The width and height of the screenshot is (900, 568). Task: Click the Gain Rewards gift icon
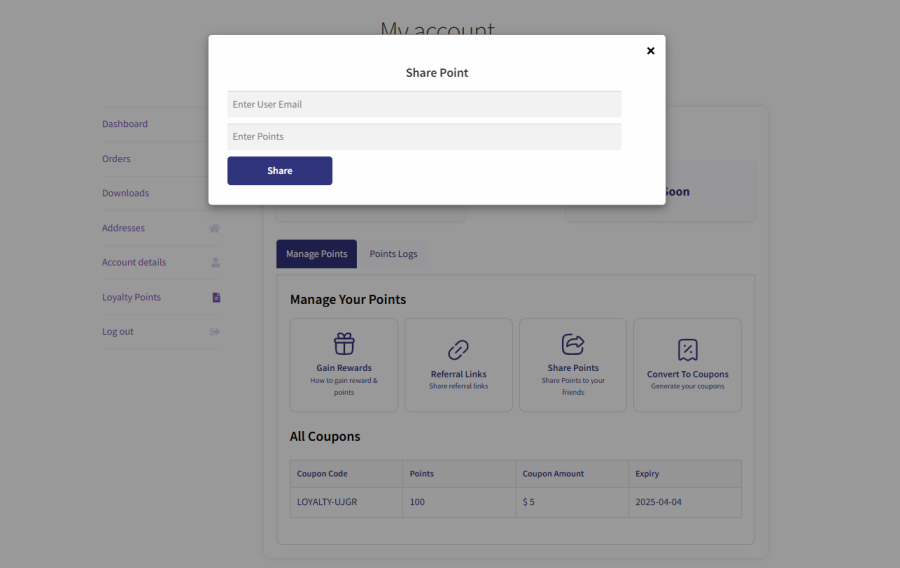tap(344, 344)
